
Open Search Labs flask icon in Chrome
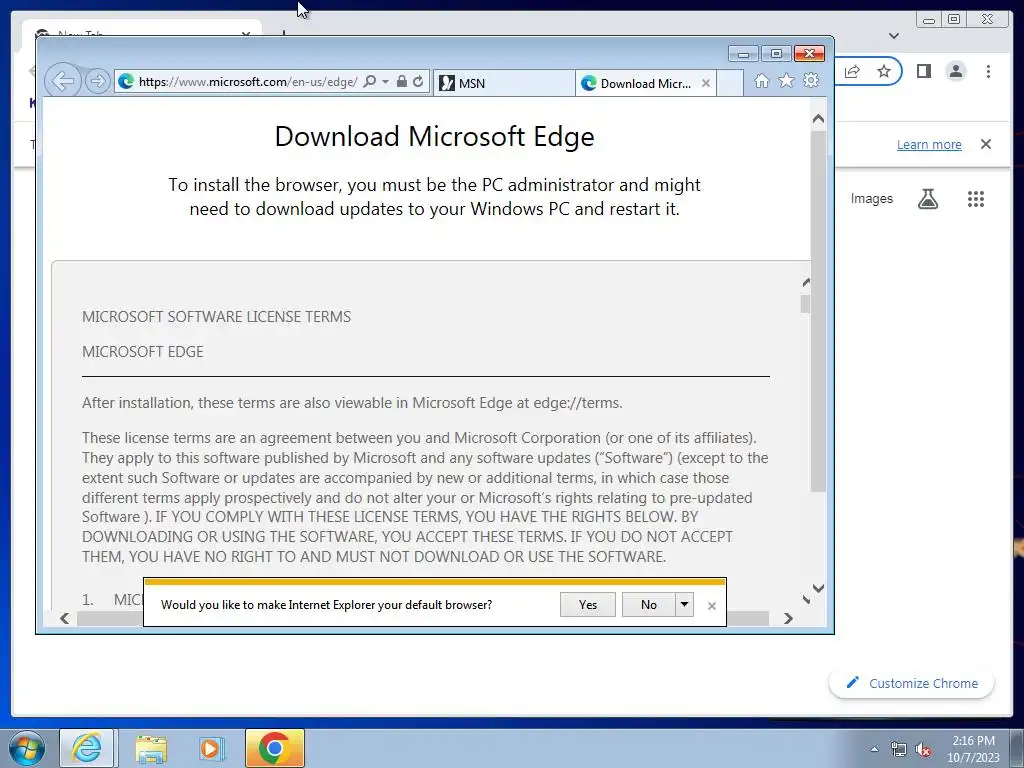click(x=928, y=199)
